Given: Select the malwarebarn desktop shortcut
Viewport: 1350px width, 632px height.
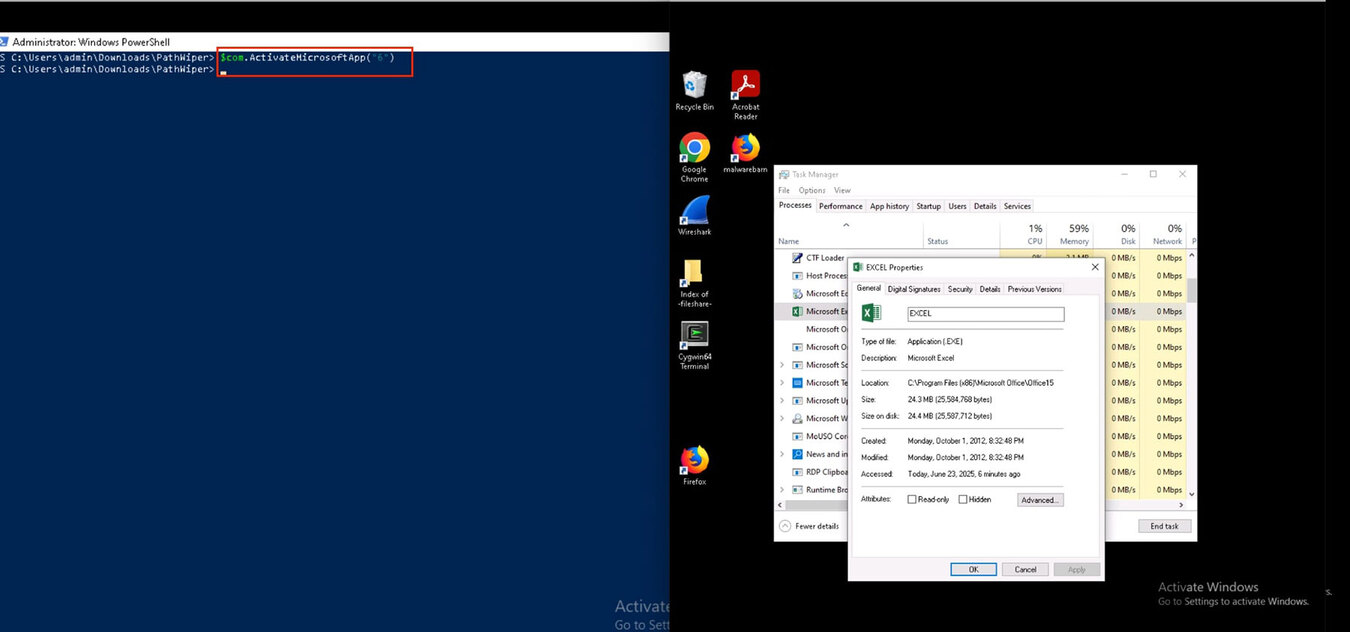Looking at the screenshot, I should [x=745, y=148].
